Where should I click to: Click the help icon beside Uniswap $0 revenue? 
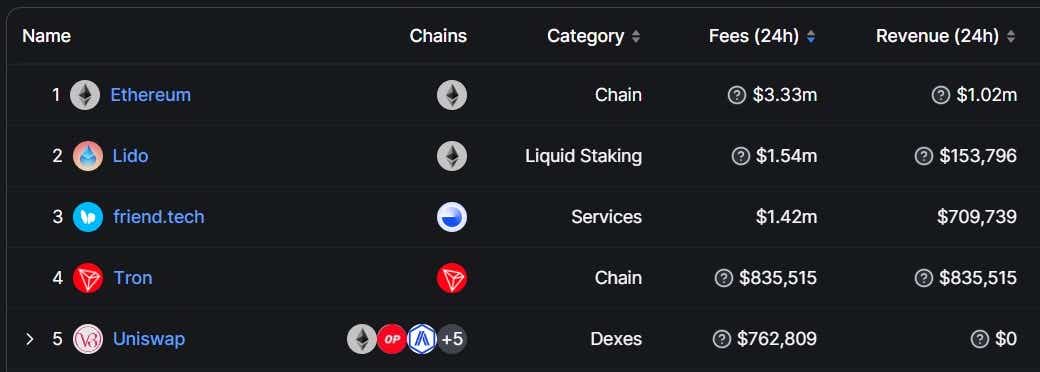tap(979, 339)
